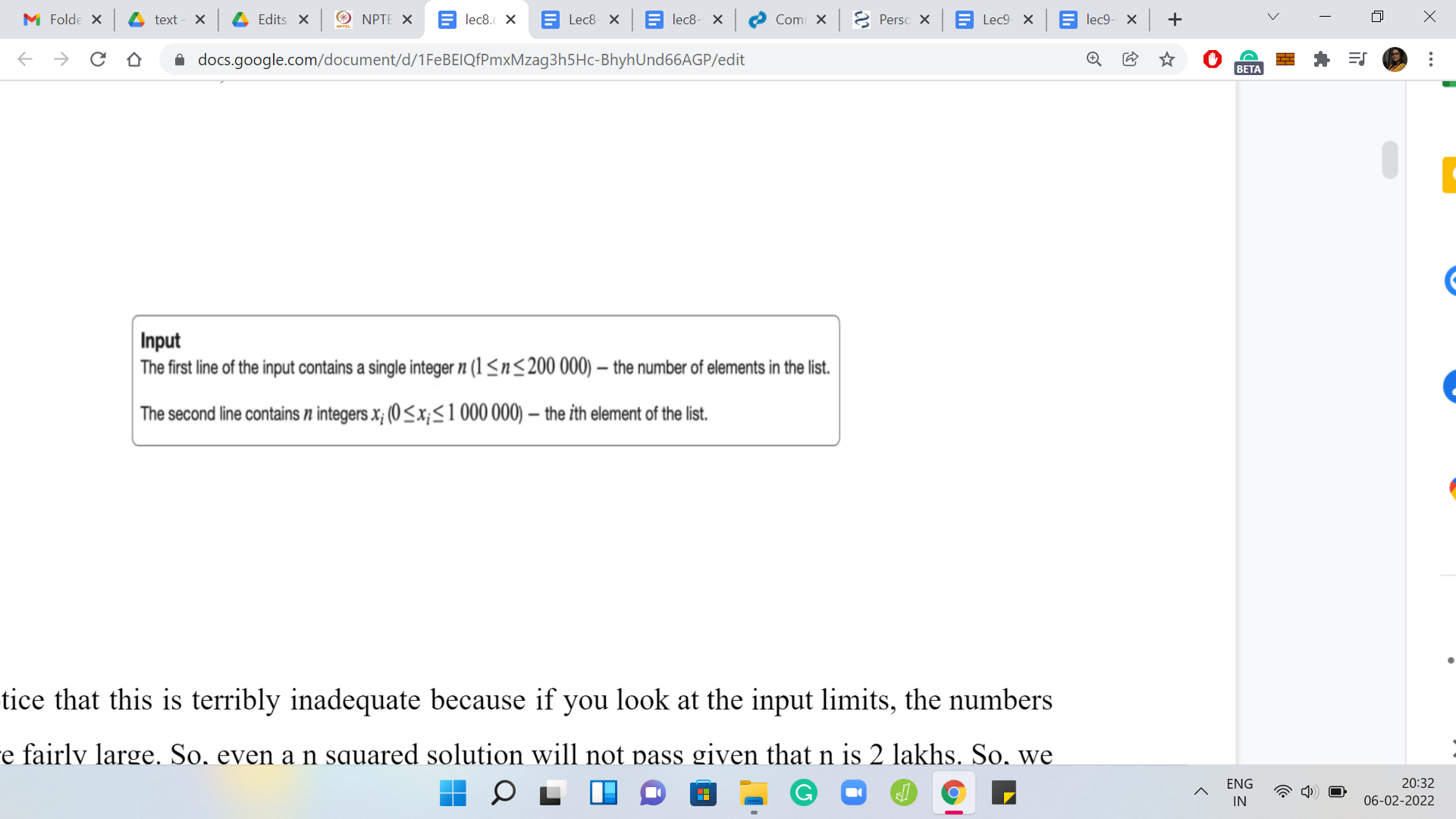Click the red shield extension icon
1456x819 pixels.
pos(1212,59)
